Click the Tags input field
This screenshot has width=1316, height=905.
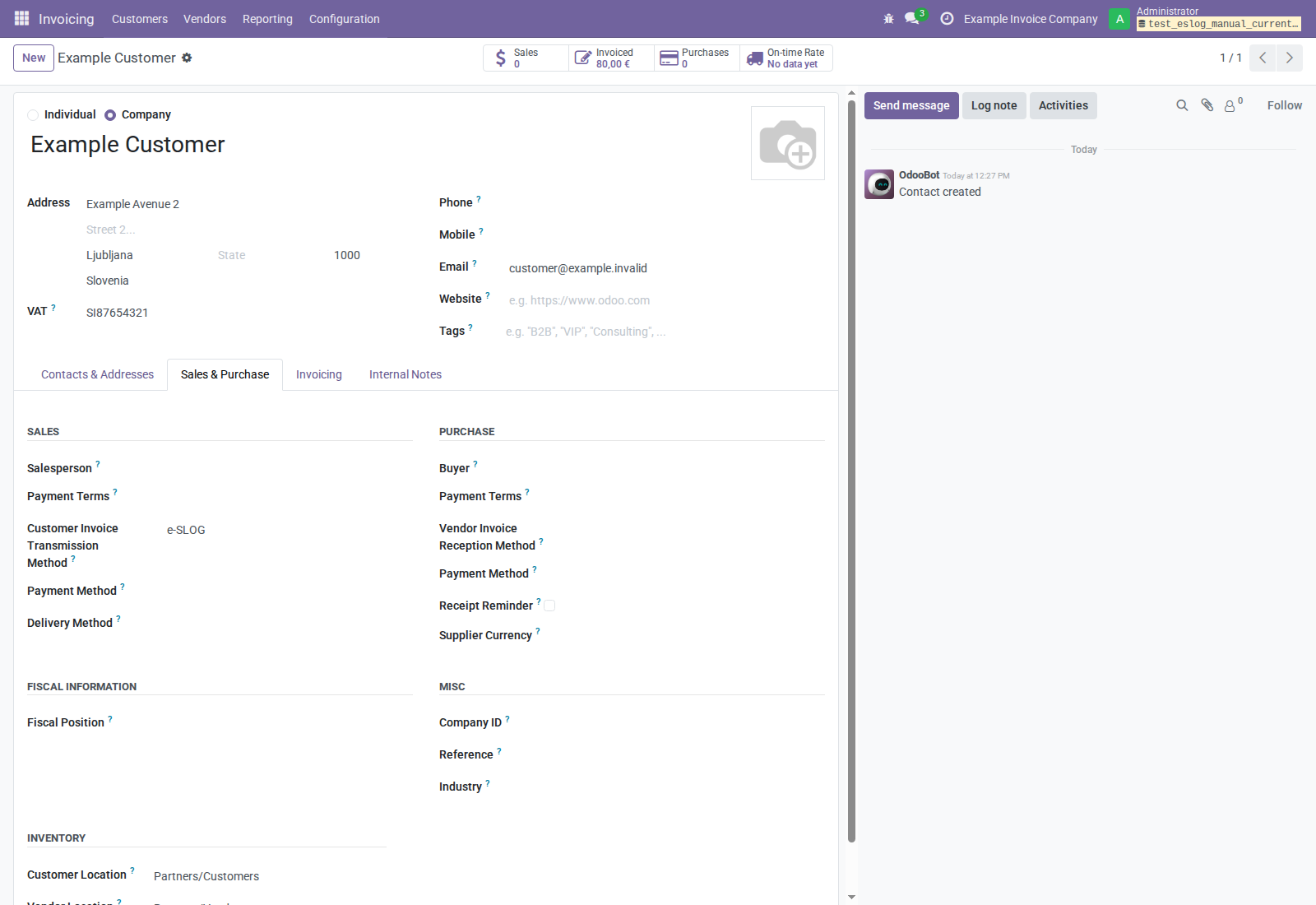[665, 332]
